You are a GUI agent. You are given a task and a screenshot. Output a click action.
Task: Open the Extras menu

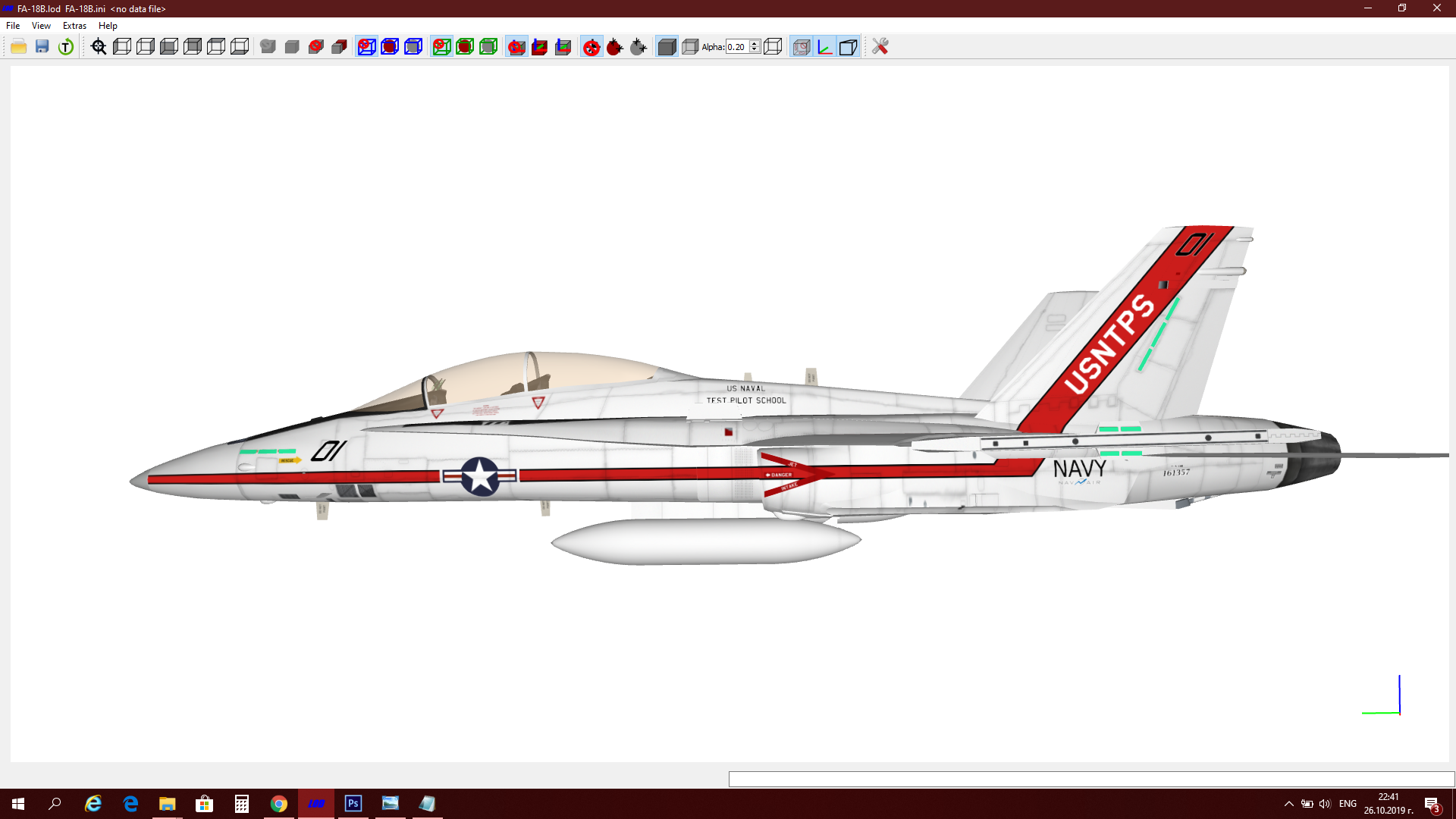74,26
